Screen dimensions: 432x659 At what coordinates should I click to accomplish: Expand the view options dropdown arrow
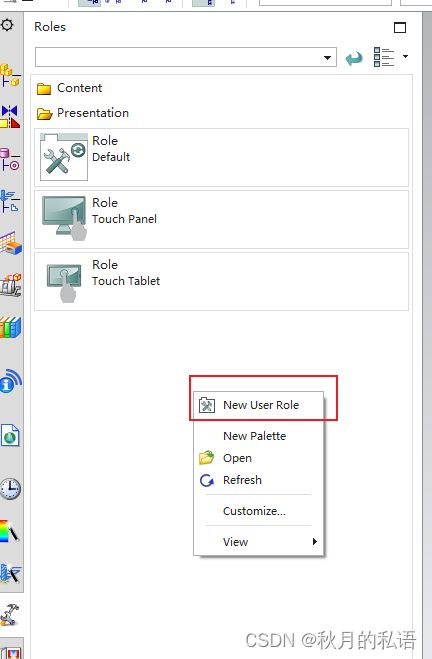coord(405,56)
